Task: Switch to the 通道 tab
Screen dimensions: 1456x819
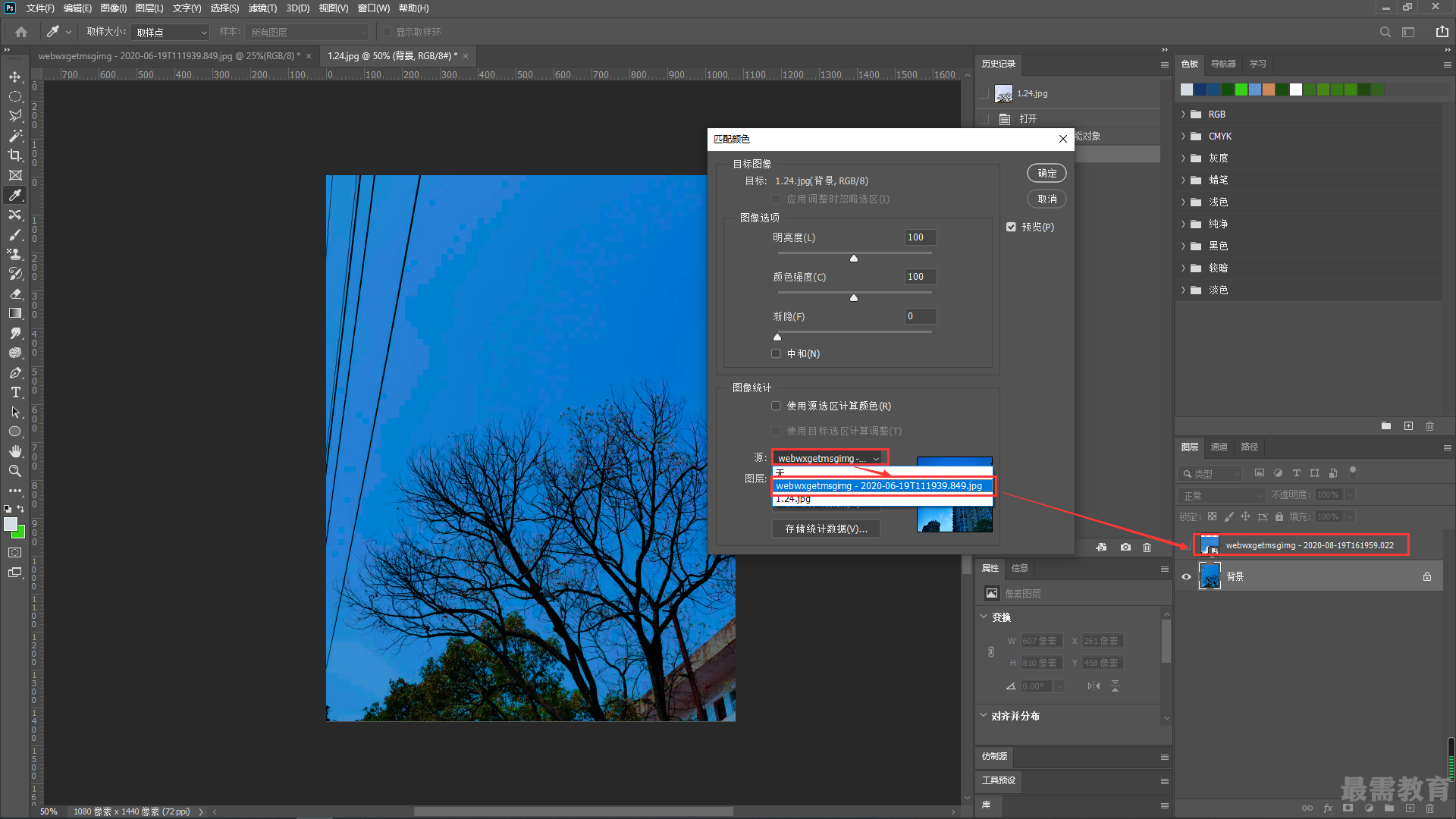Action: click(x=1219, y=447)
